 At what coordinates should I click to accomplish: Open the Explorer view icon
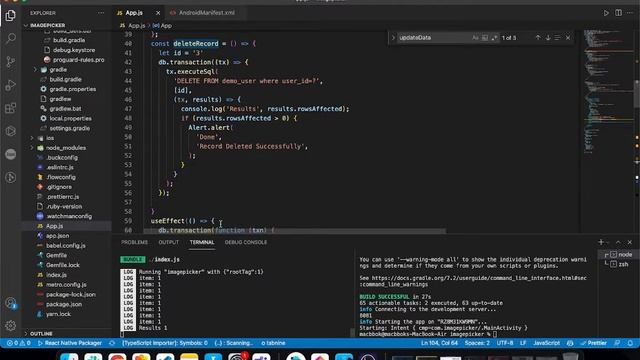[11, 16]
